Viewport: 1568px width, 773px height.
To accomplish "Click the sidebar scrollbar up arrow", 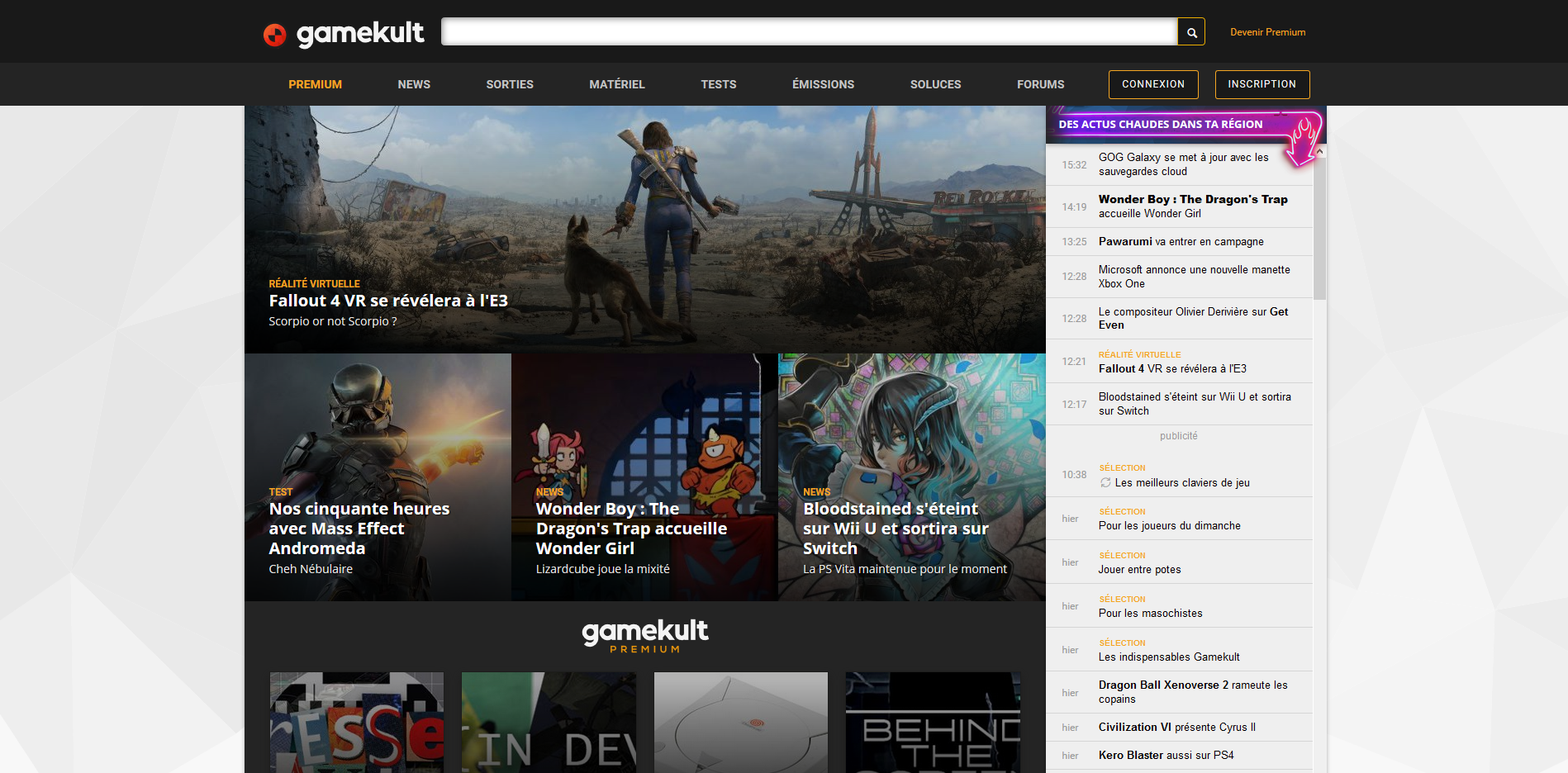I will 1319,151.
